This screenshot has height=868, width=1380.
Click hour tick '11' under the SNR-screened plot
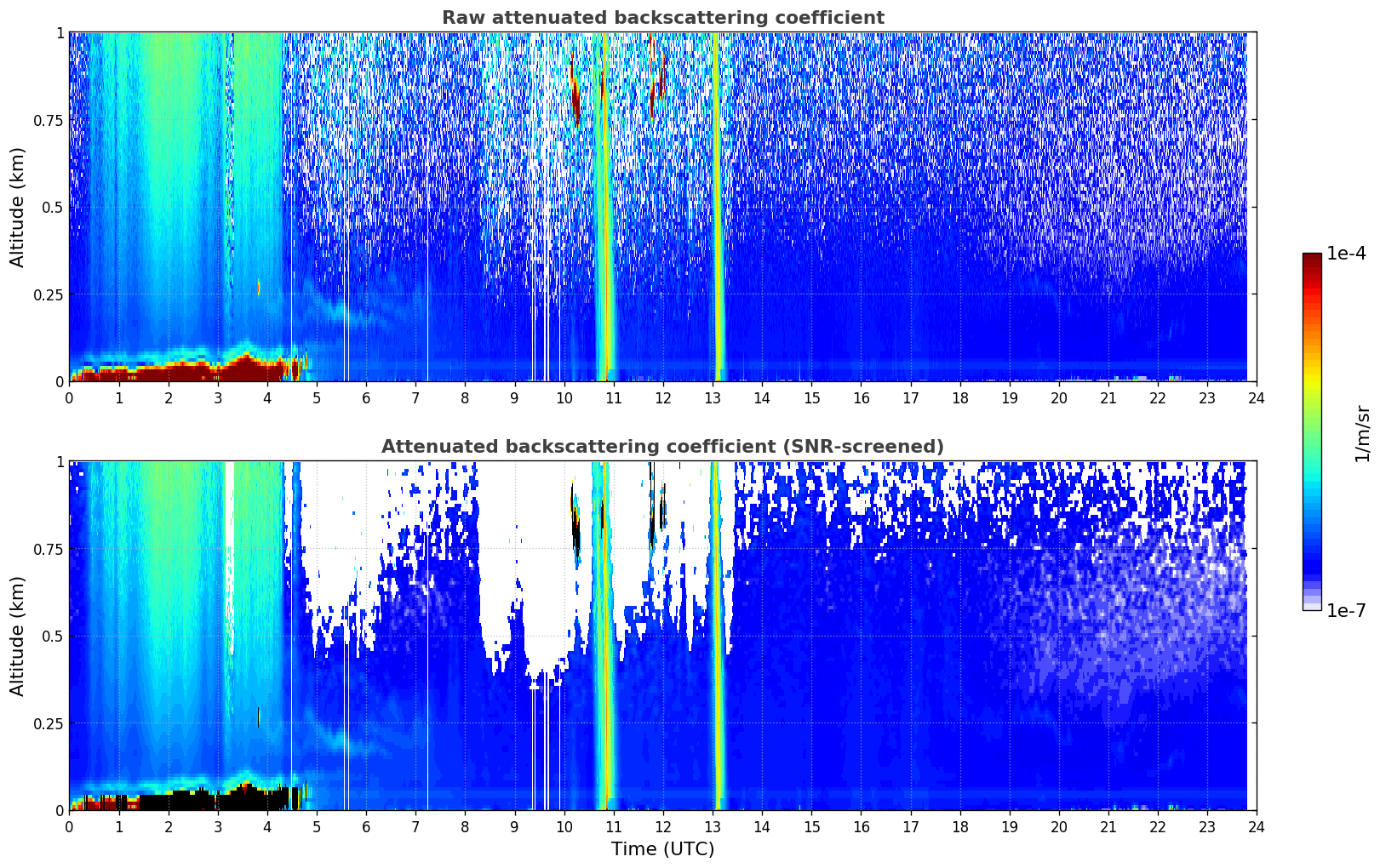coord(613,826)
